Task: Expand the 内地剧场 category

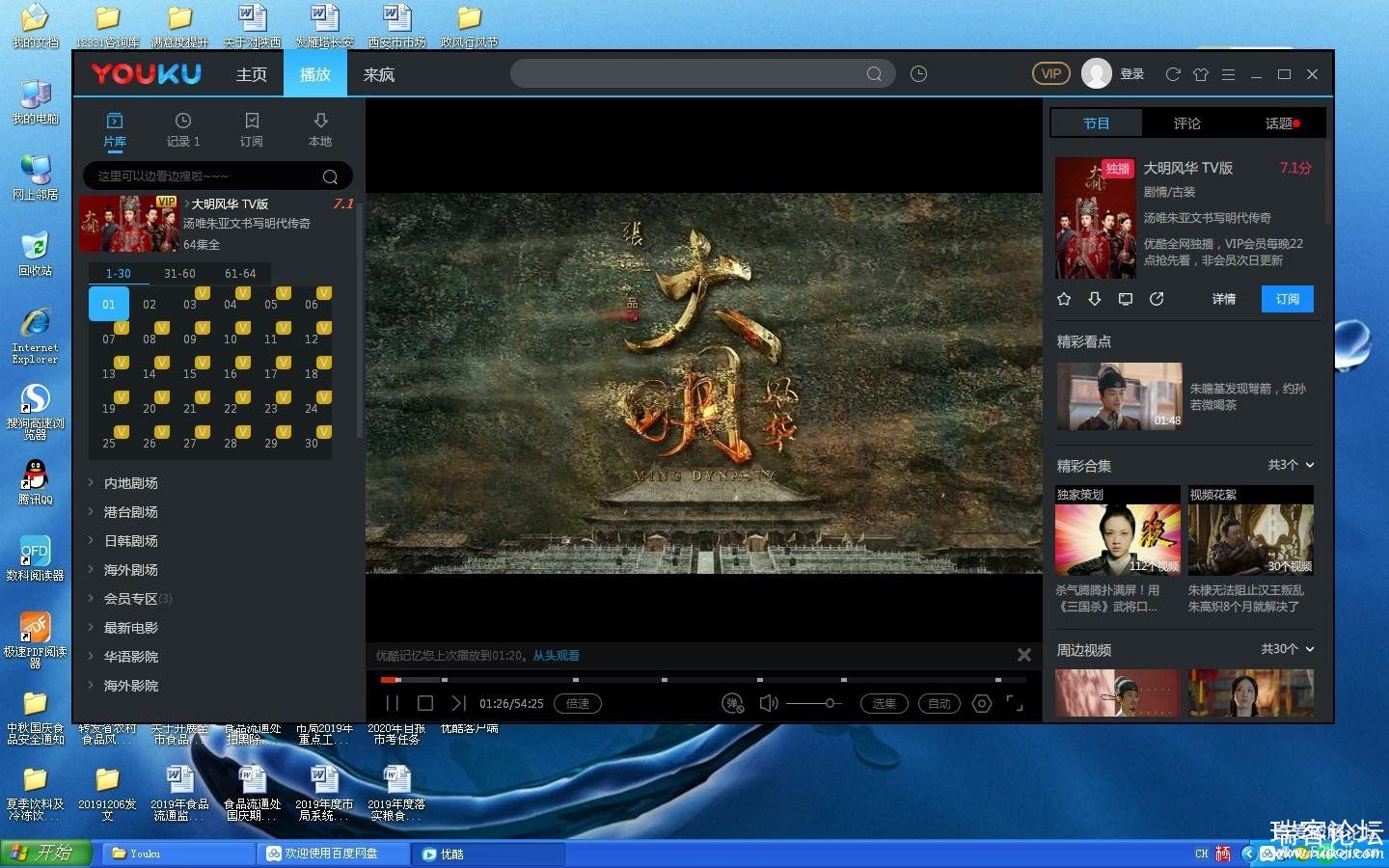Action: (130, 483)
